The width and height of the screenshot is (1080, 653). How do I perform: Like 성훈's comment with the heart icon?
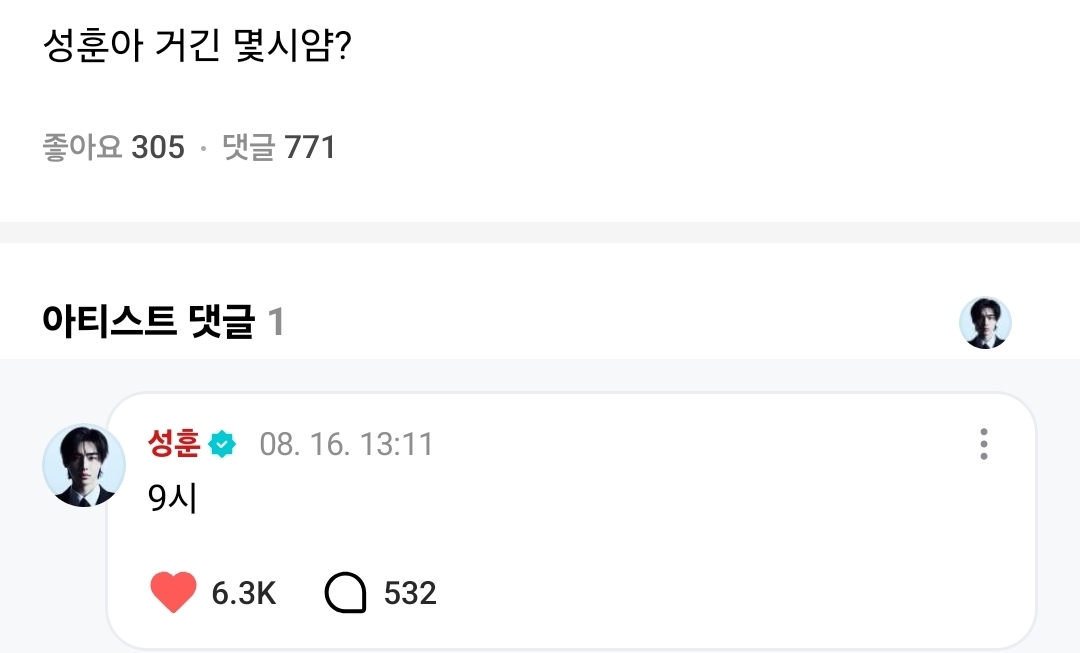pos(173,593)
